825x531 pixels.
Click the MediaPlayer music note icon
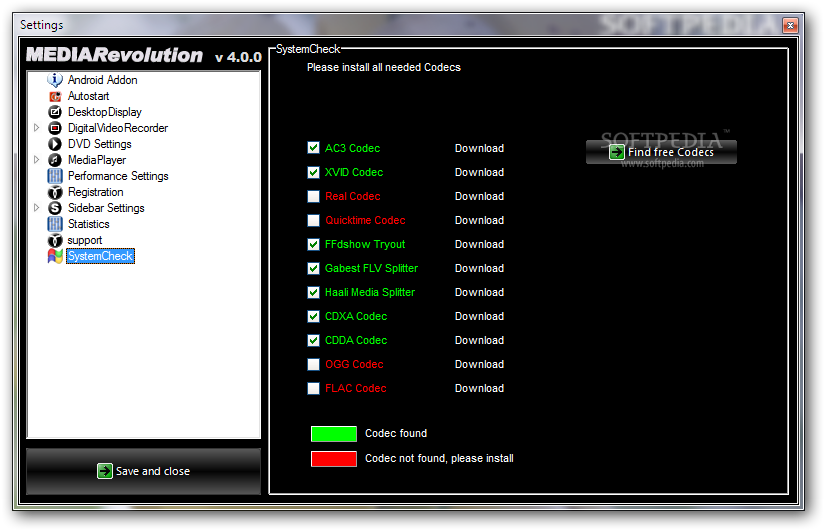(55, 160)
